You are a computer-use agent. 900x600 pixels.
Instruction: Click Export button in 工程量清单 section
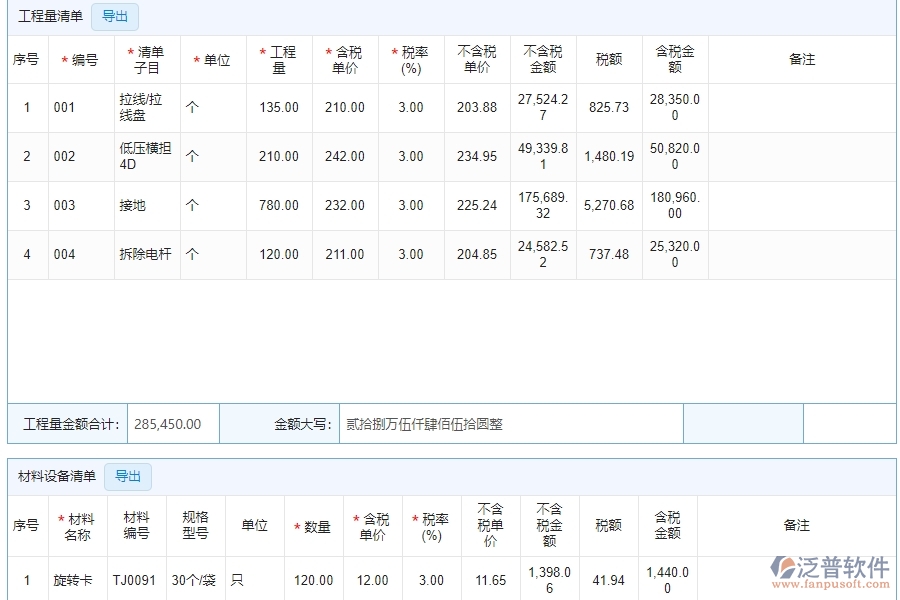[115, 16]
